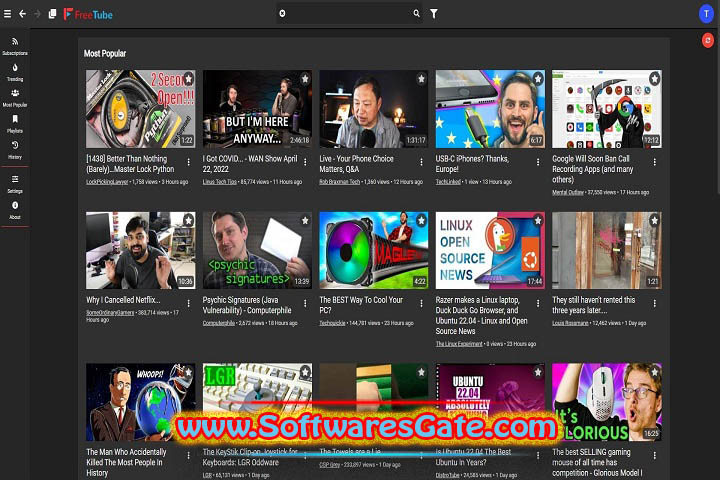The image size is (720, 480).
Task: Favorite Your Phone Choice Matters star
Action: pos(421,79)
